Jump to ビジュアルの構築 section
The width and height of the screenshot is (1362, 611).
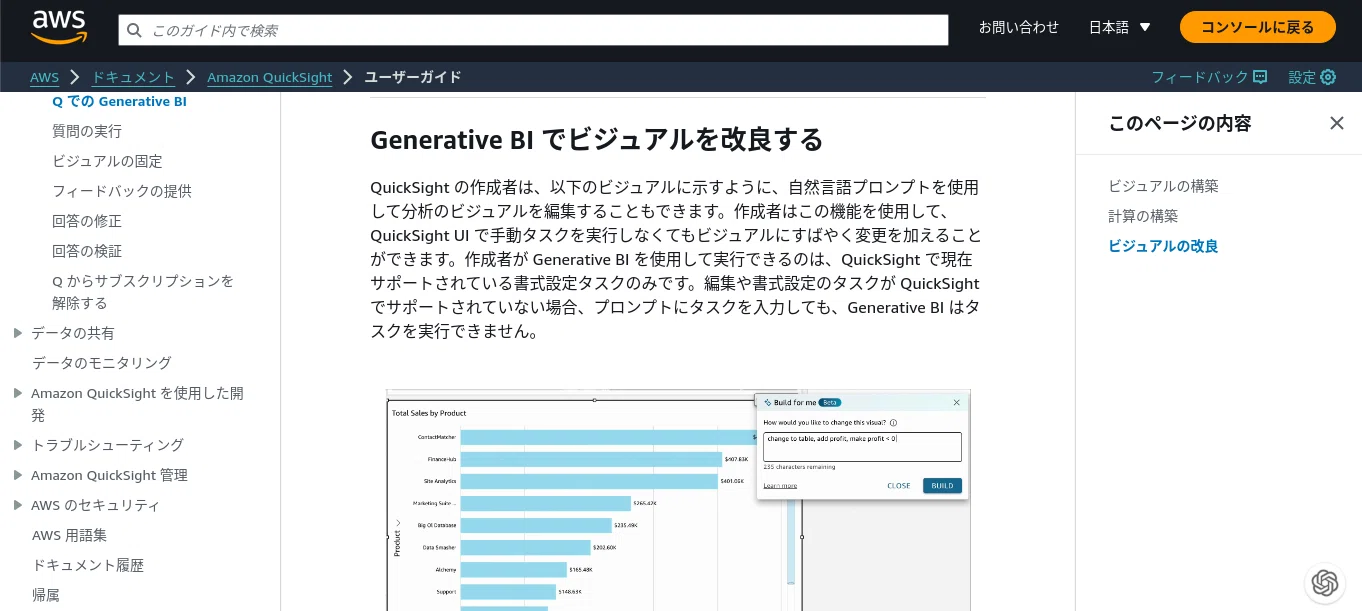(1163, 186)
